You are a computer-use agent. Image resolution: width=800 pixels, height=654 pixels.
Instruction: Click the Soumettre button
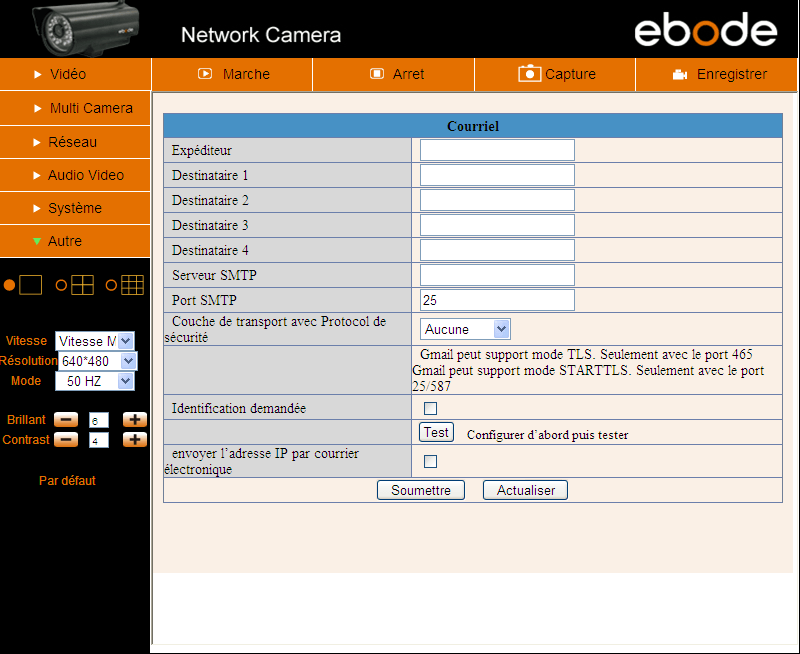(x=421, y=490)
